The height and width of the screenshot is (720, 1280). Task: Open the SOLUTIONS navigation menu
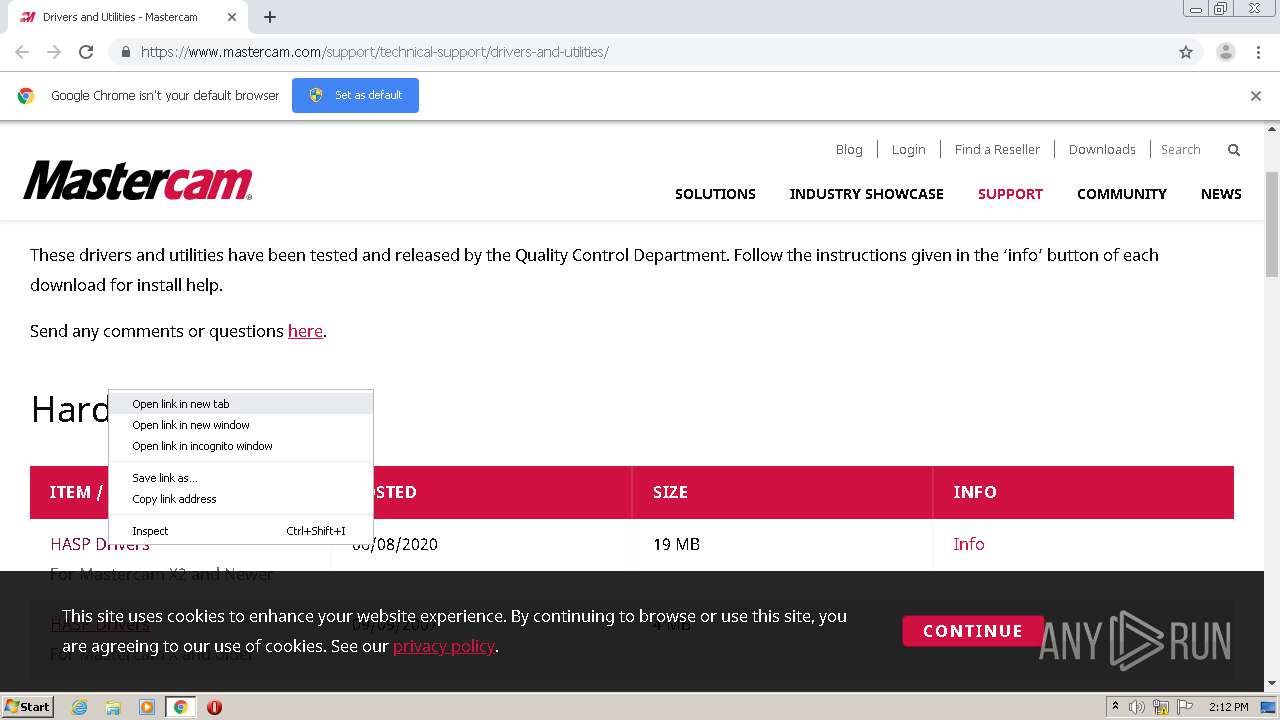pyautogui.click(x=715, y=194)
